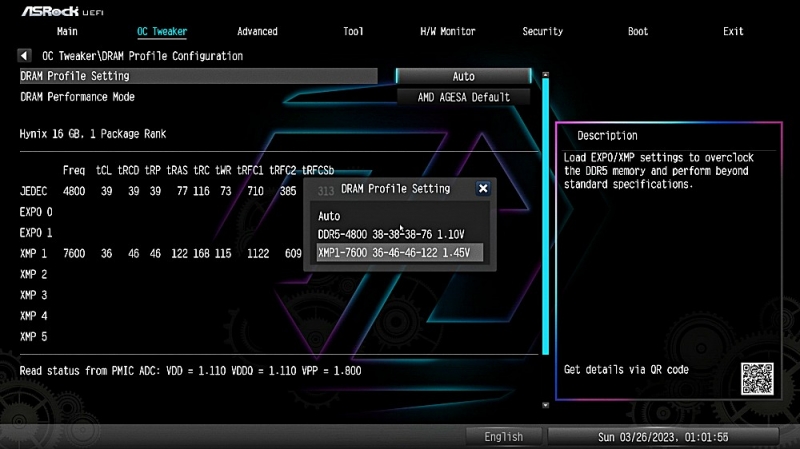Open the Advanced tab
This screenshot has height=449, width=800.
coord(257,32)
